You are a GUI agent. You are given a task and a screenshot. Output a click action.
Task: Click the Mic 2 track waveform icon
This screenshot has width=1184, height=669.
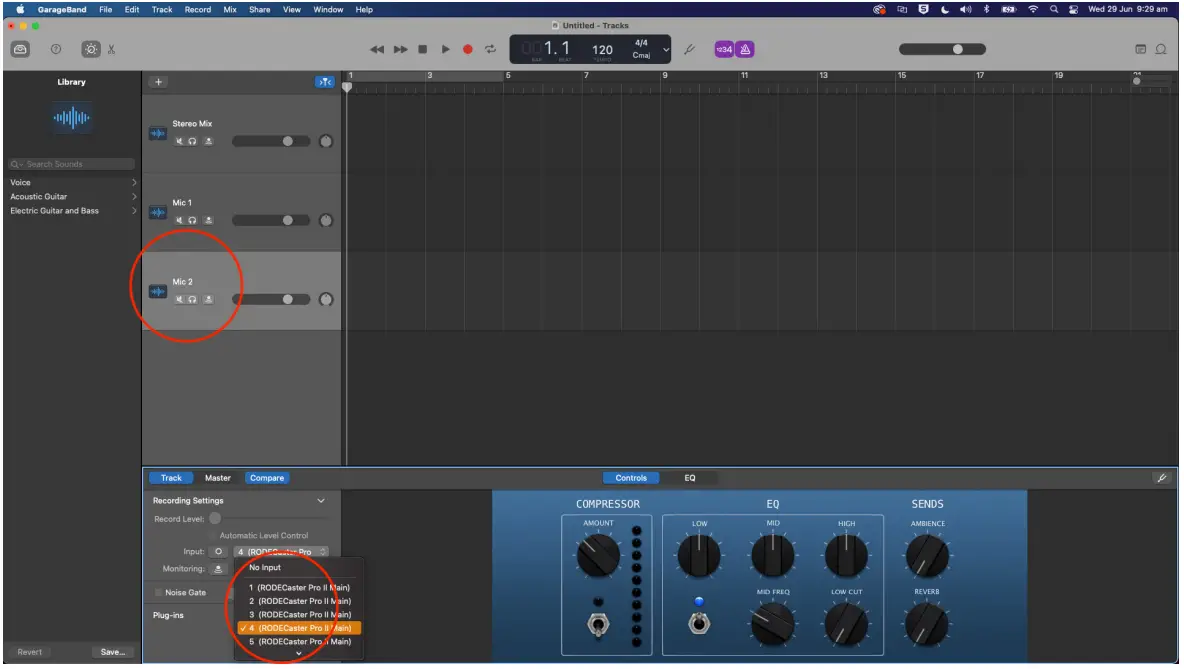point(157,290)
